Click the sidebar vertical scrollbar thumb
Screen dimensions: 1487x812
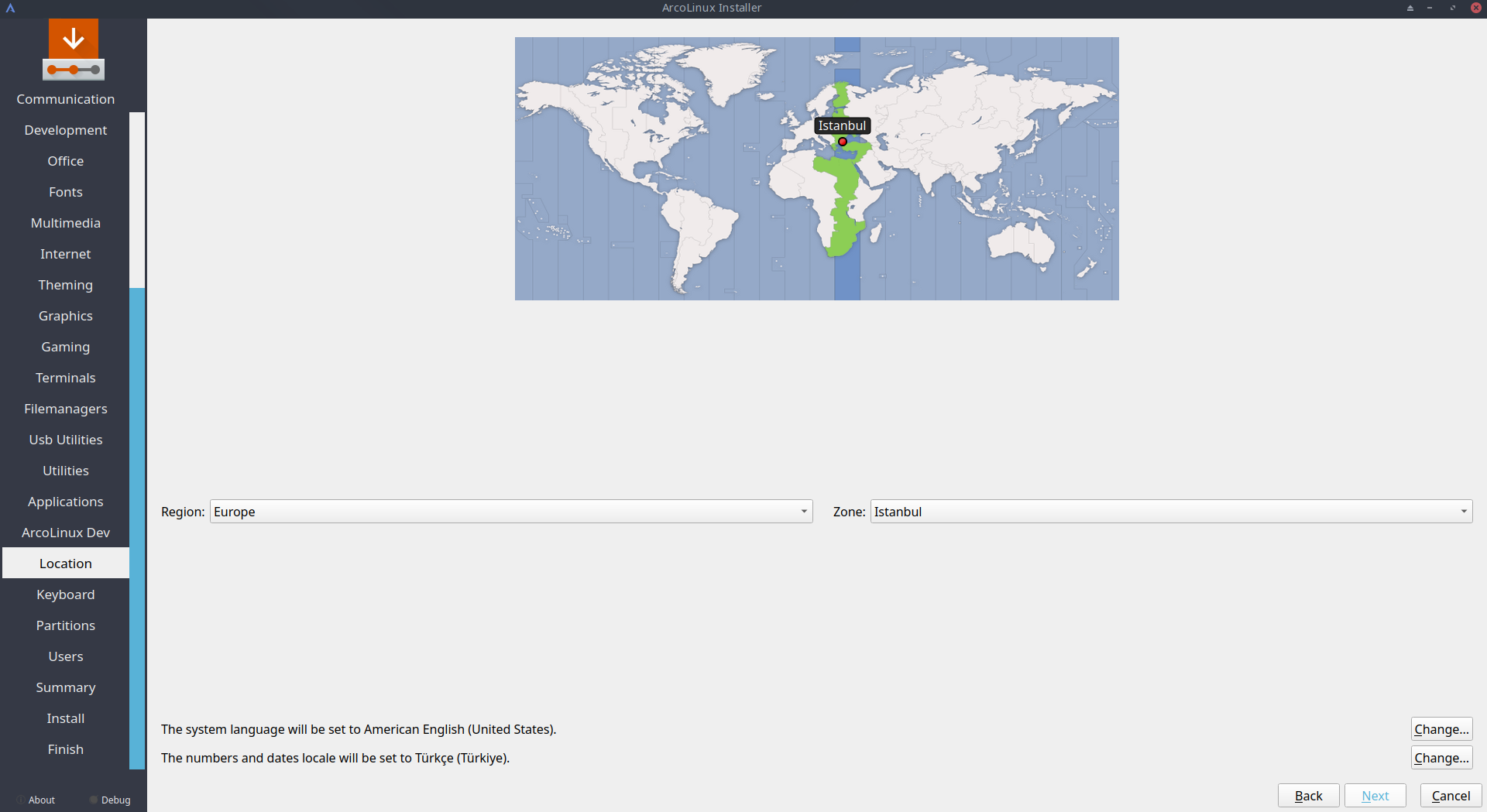coord(137,529)
